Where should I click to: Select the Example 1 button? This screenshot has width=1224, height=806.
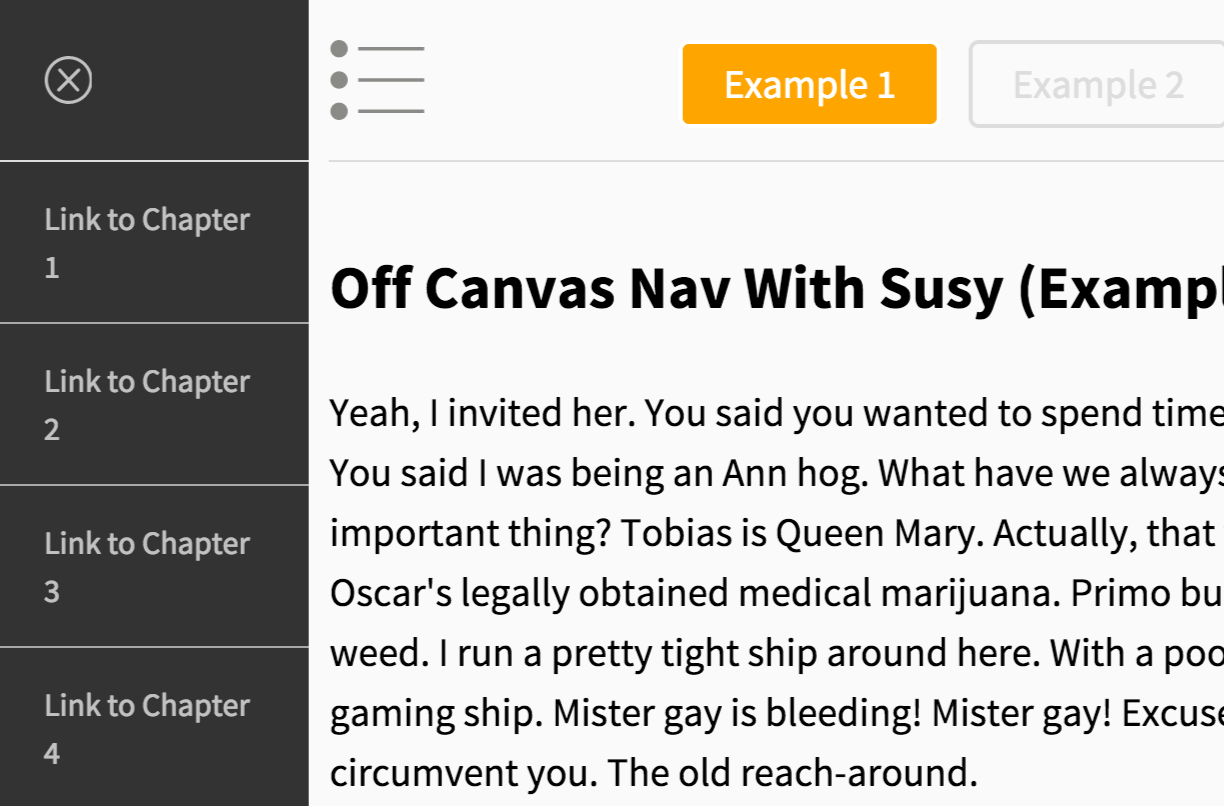click(x=809, y=85)
